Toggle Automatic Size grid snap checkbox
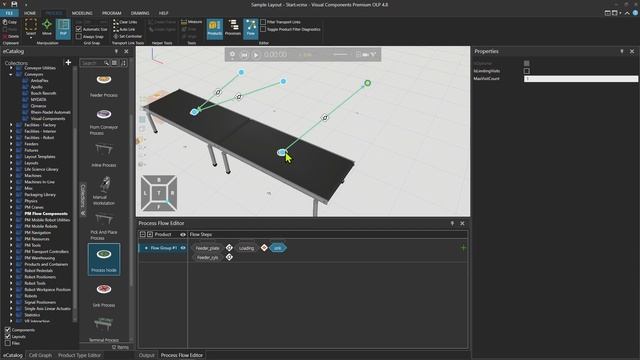 point(79,29)
